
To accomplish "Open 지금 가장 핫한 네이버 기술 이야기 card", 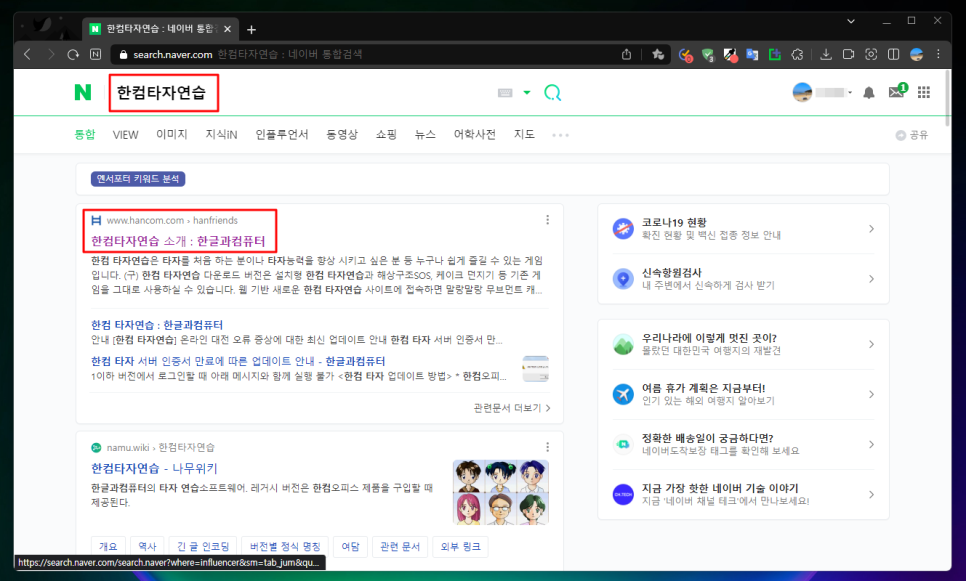I will click(744, 494).
